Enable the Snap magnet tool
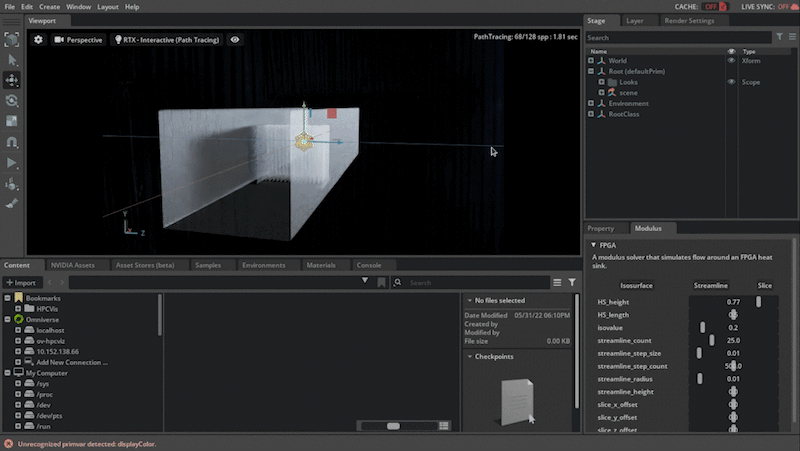Viewport: 800px width, 451px height. [12, 142]
